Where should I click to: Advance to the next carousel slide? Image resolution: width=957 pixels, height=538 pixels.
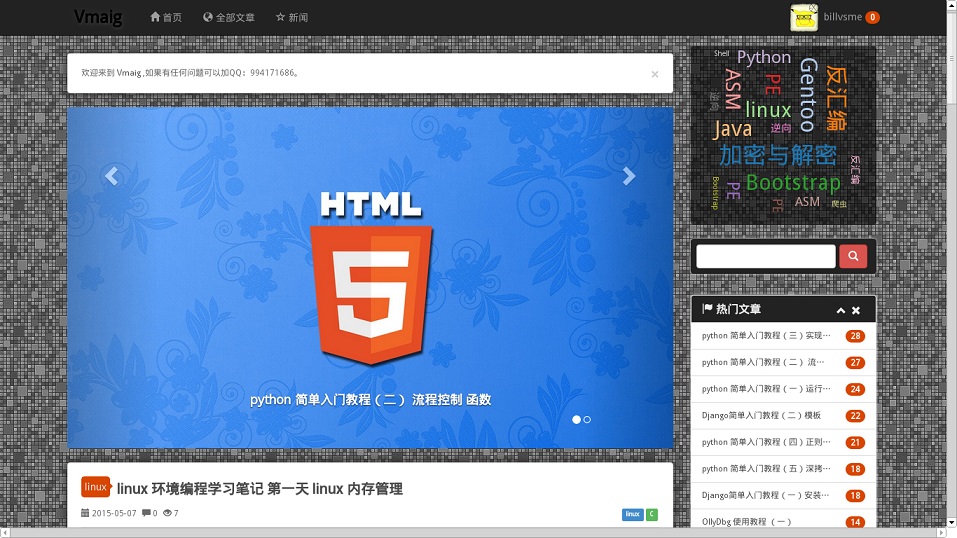[629, 176]
